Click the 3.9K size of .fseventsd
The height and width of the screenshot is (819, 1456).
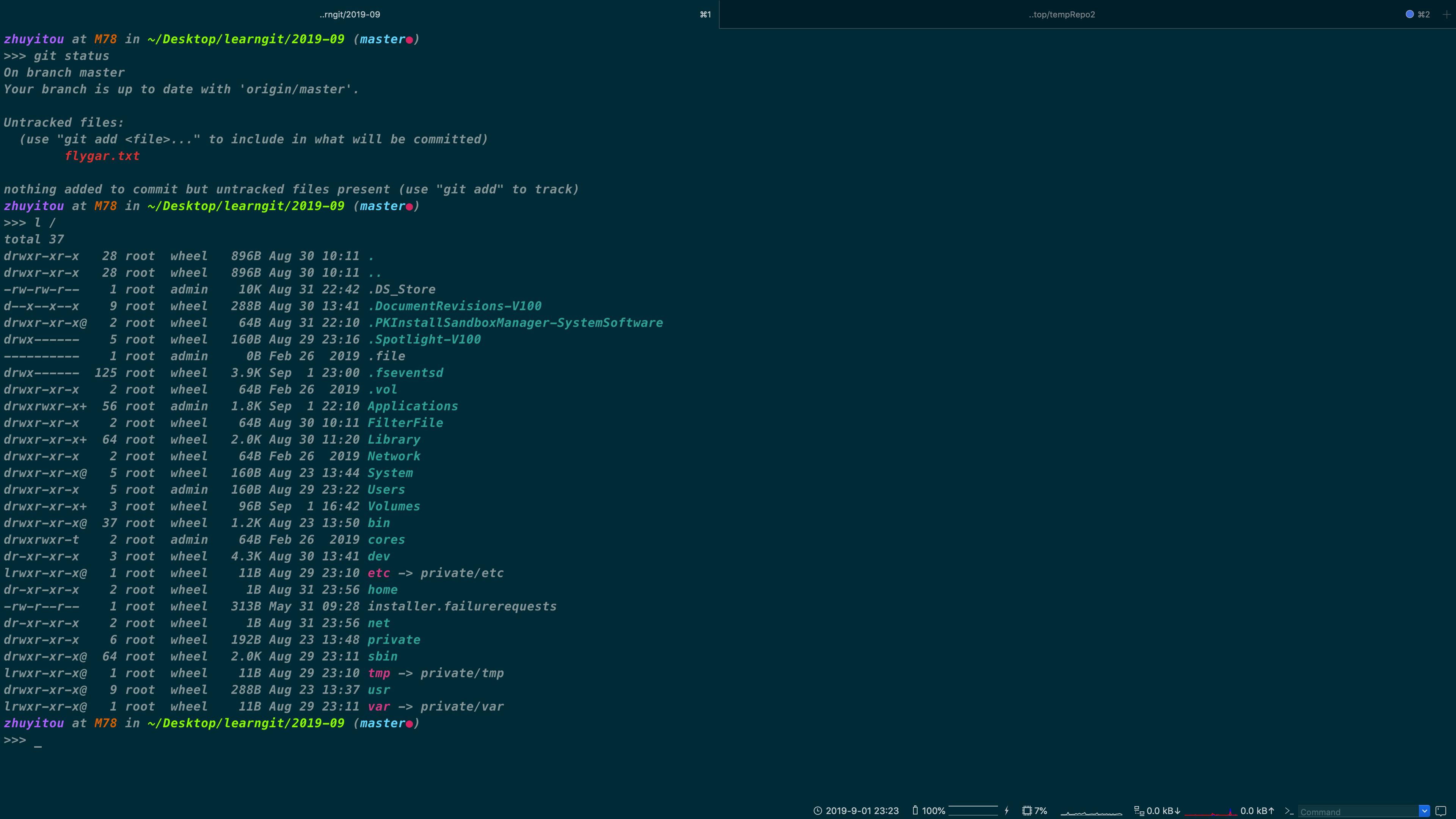[x=246, y=373]
